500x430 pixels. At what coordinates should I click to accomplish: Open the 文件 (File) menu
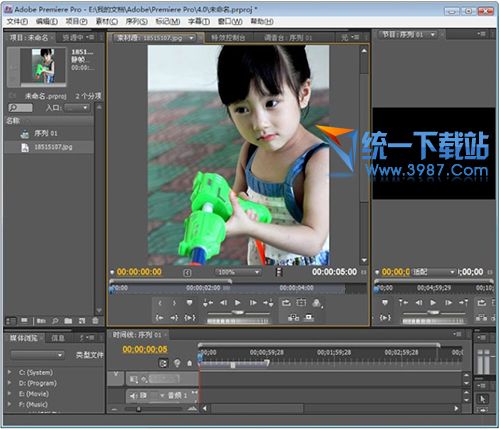pyautogui.click(x=17, y=22)
